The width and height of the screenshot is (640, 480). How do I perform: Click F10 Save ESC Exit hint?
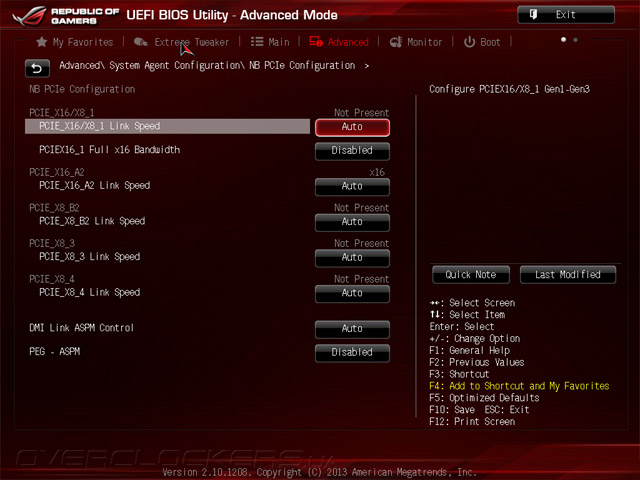tap(479, 410)
